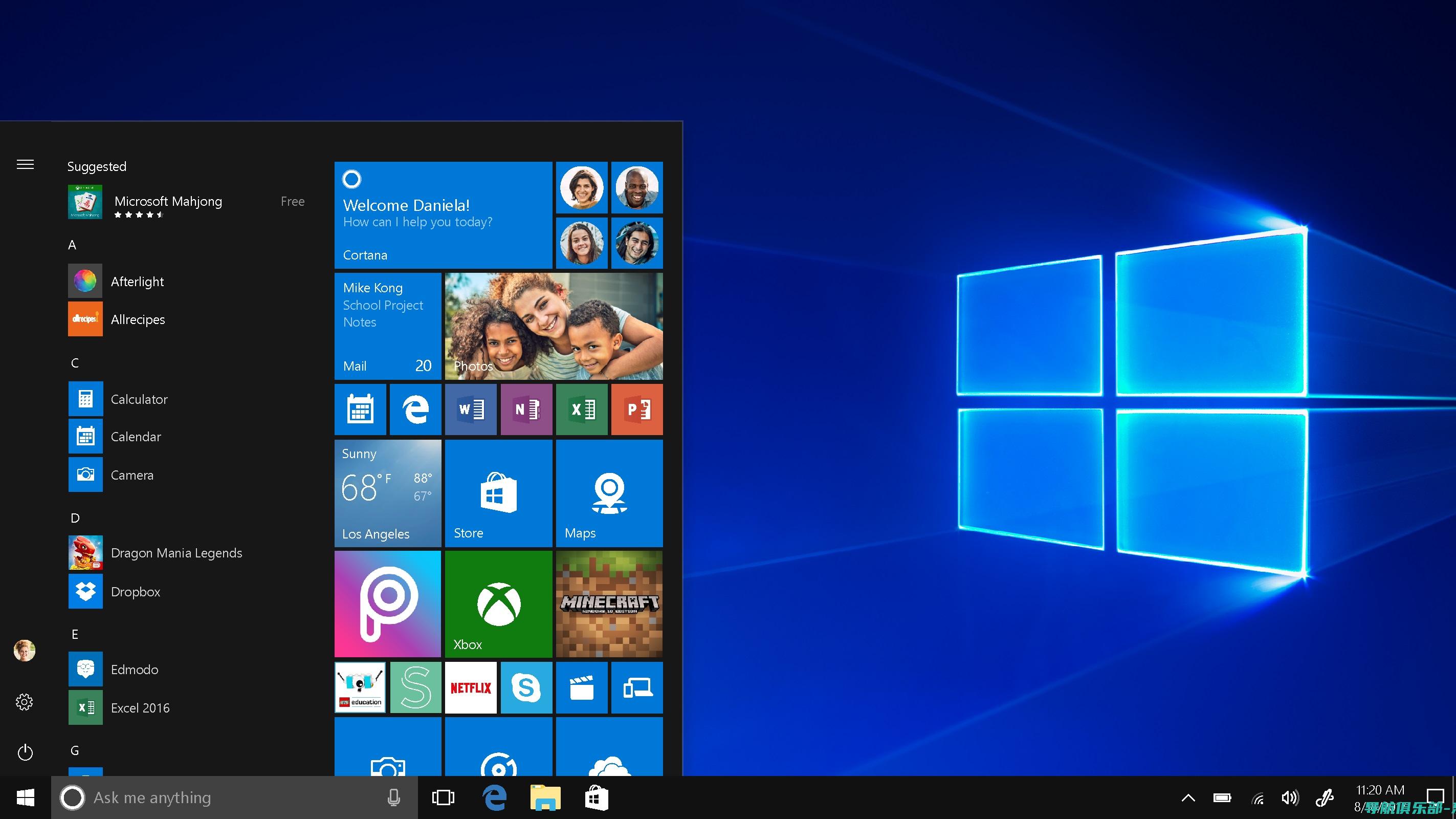Open Microsoft Edge browser tile
The height and width of the screenshot is (819, 1456).
point(415,410)
